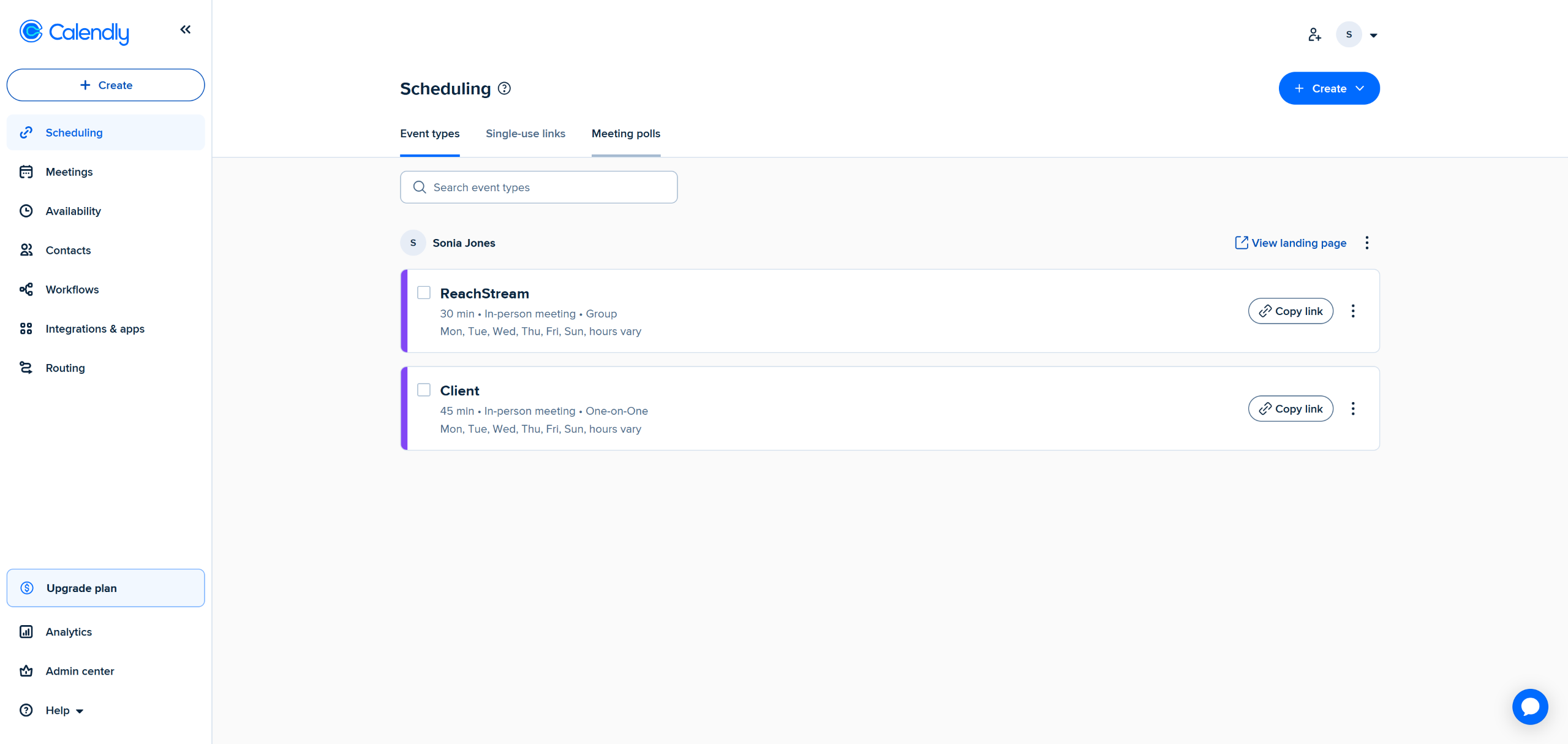Check the ReachStream event checkbox
This screenshot has height=744, width=1568.
[424, 293]
